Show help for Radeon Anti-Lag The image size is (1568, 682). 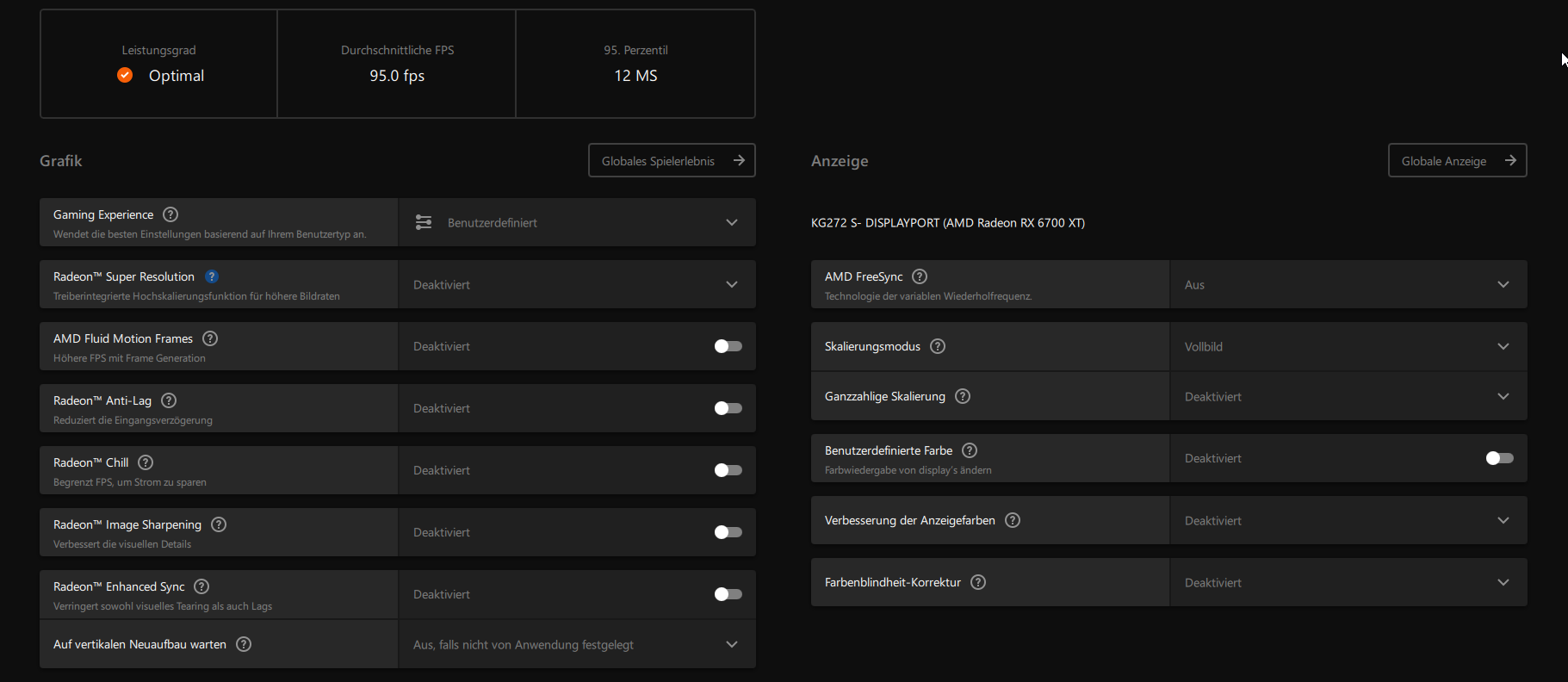169,400
